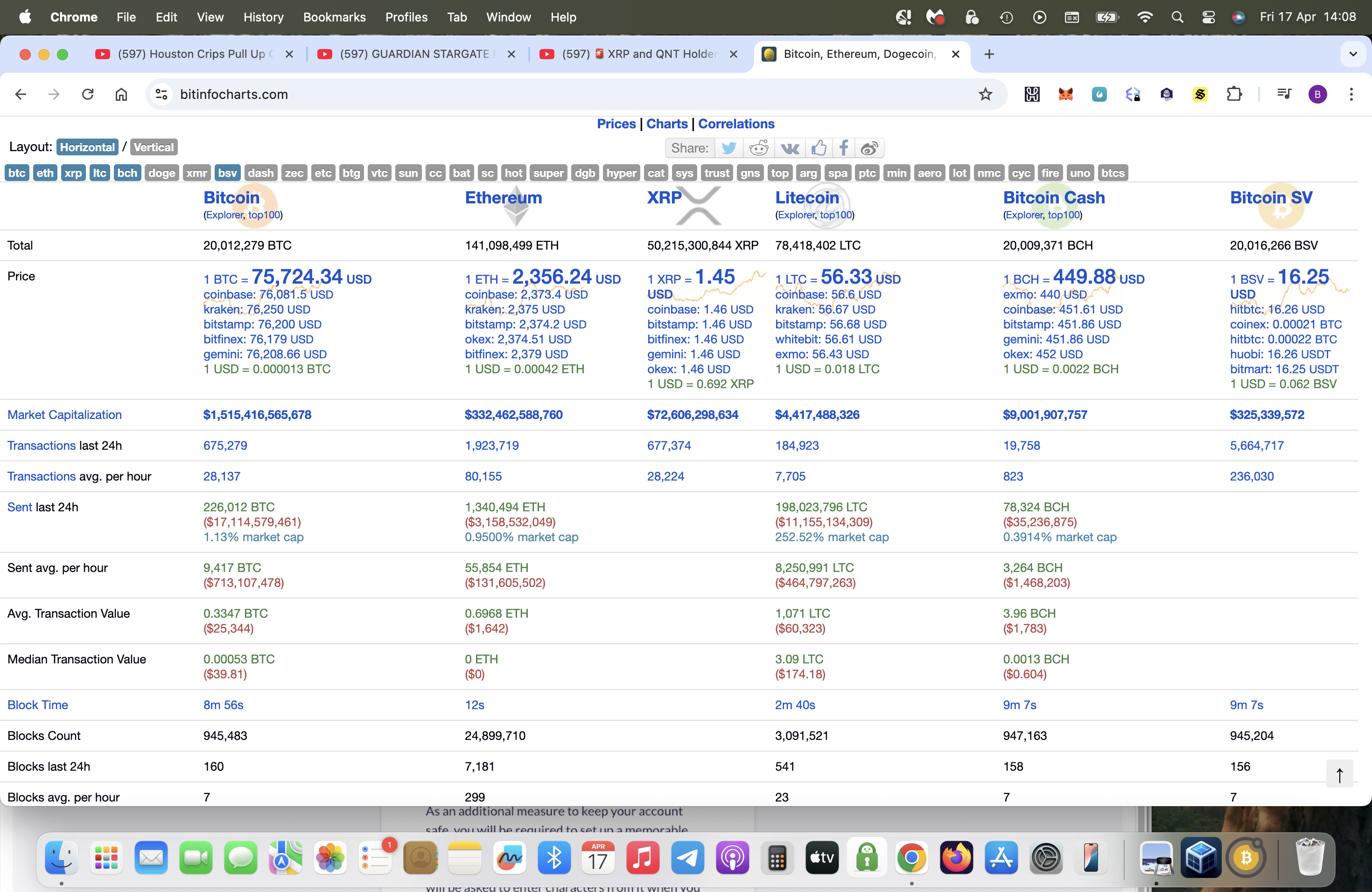Open the Sent last 24h link
Viewport: 1372px width, 892px height.
pyautogui.click(x=20, y=507)
